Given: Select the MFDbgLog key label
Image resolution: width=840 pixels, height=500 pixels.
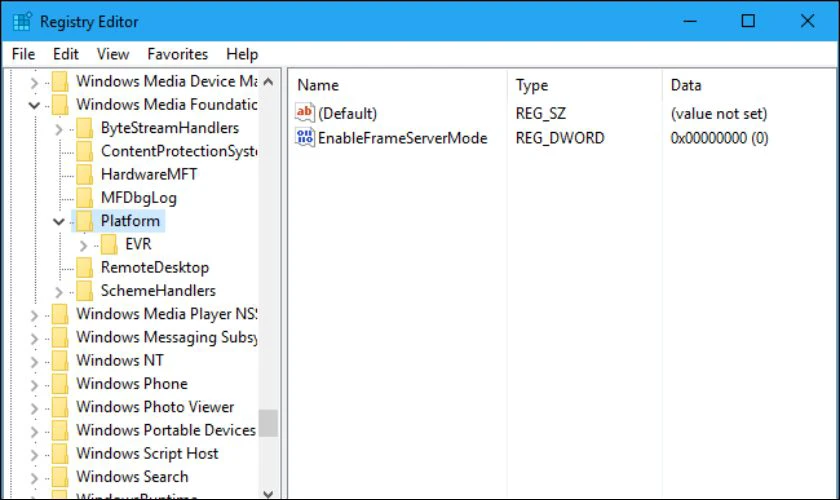Looking at the screenshot, I should (139, 198).
